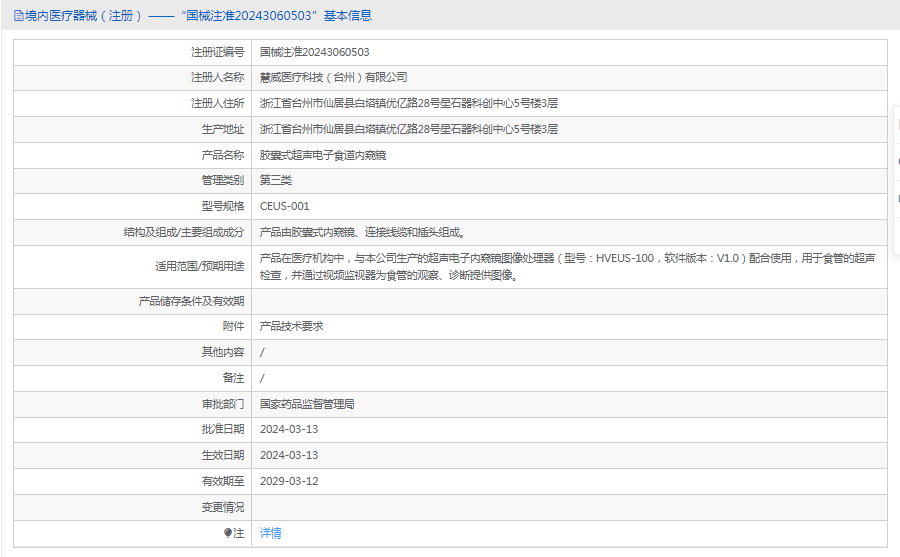Select the address value in the 生产地址 row
Viewport: 900px width, 557px height.
[409, 129]
